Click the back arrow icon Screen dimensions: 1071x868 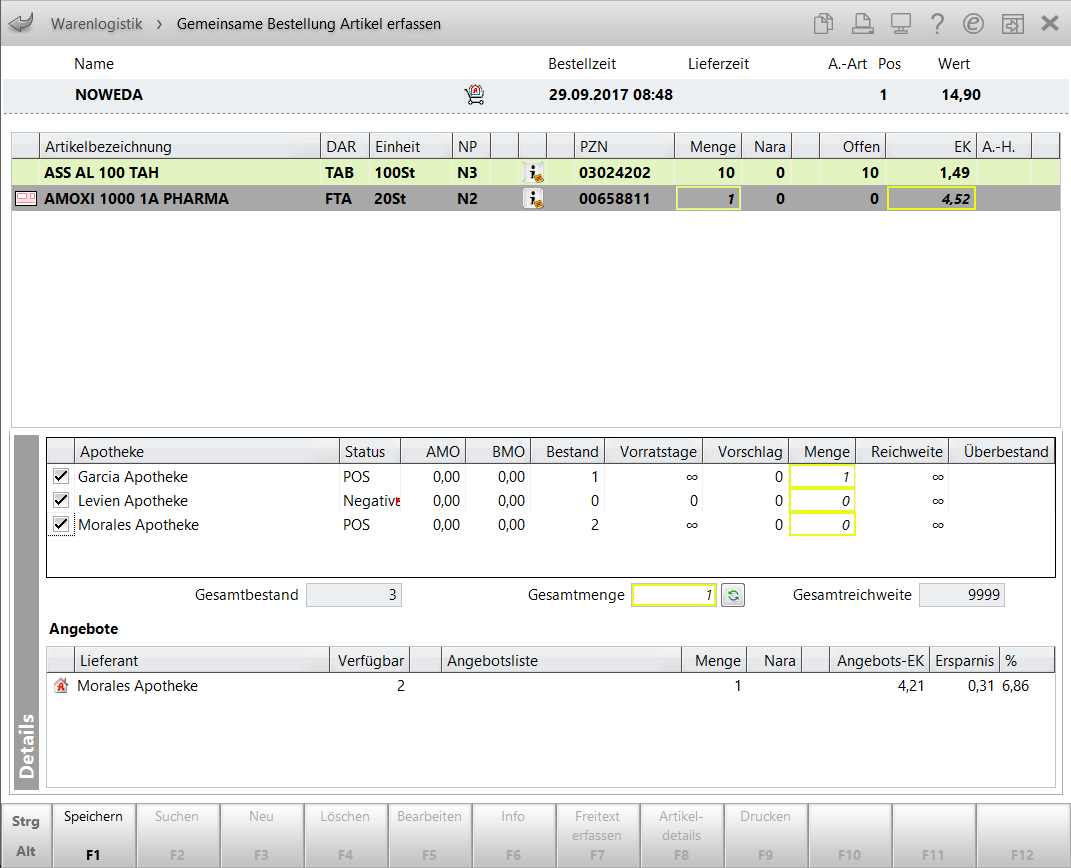[21, 23]
